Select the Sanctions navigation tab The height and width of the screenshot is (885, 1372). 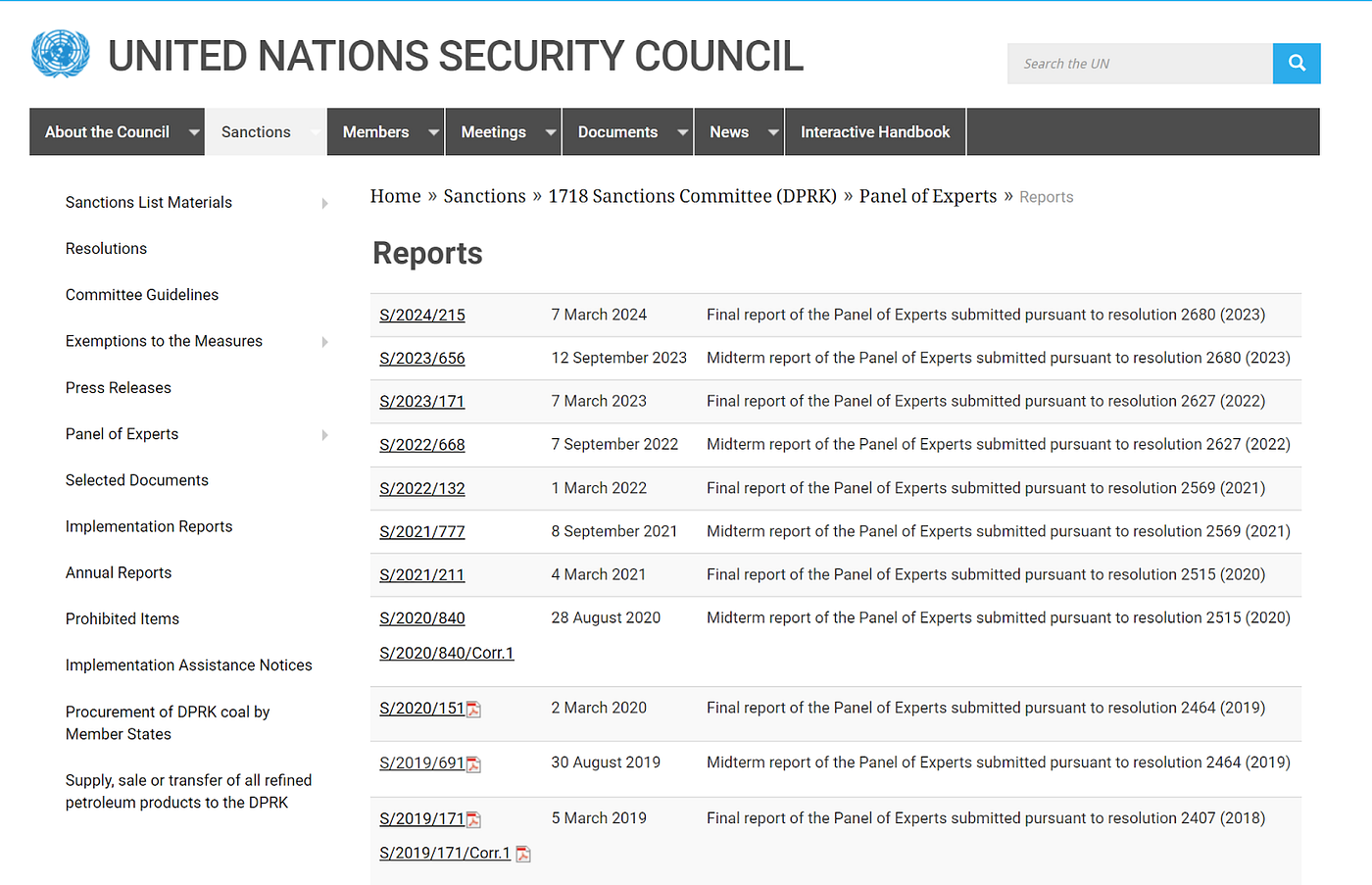[256, 132]
